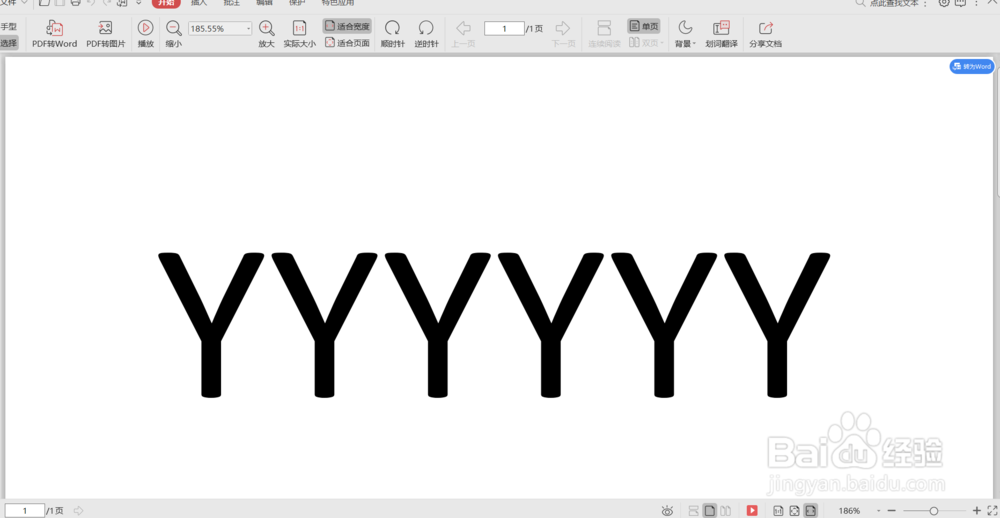Viewport: 1000px width, 518px height.
Task: Click the PDF转图片 conversion icon
Action: tap(106, 28)
